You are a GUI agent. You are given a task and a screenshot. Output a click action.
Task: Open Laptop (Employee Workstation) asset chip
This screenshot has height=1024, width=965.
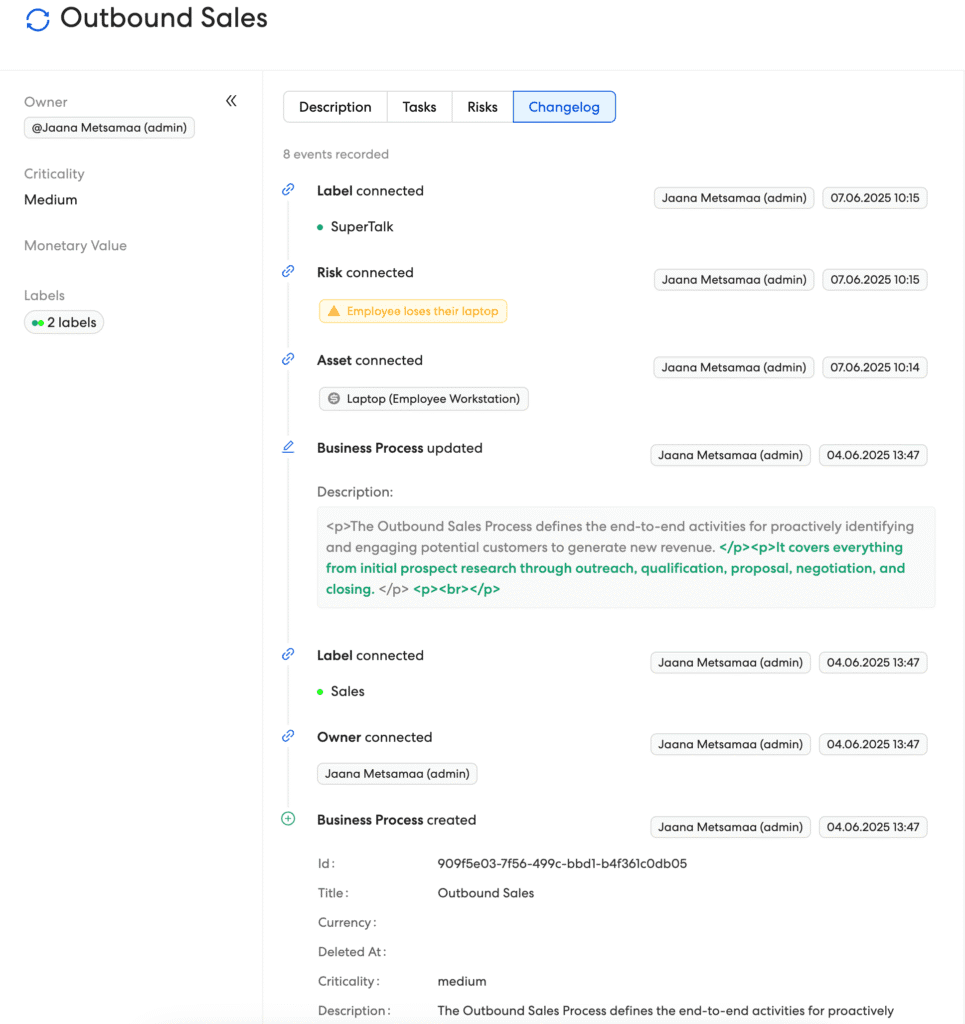click(424, 398)
